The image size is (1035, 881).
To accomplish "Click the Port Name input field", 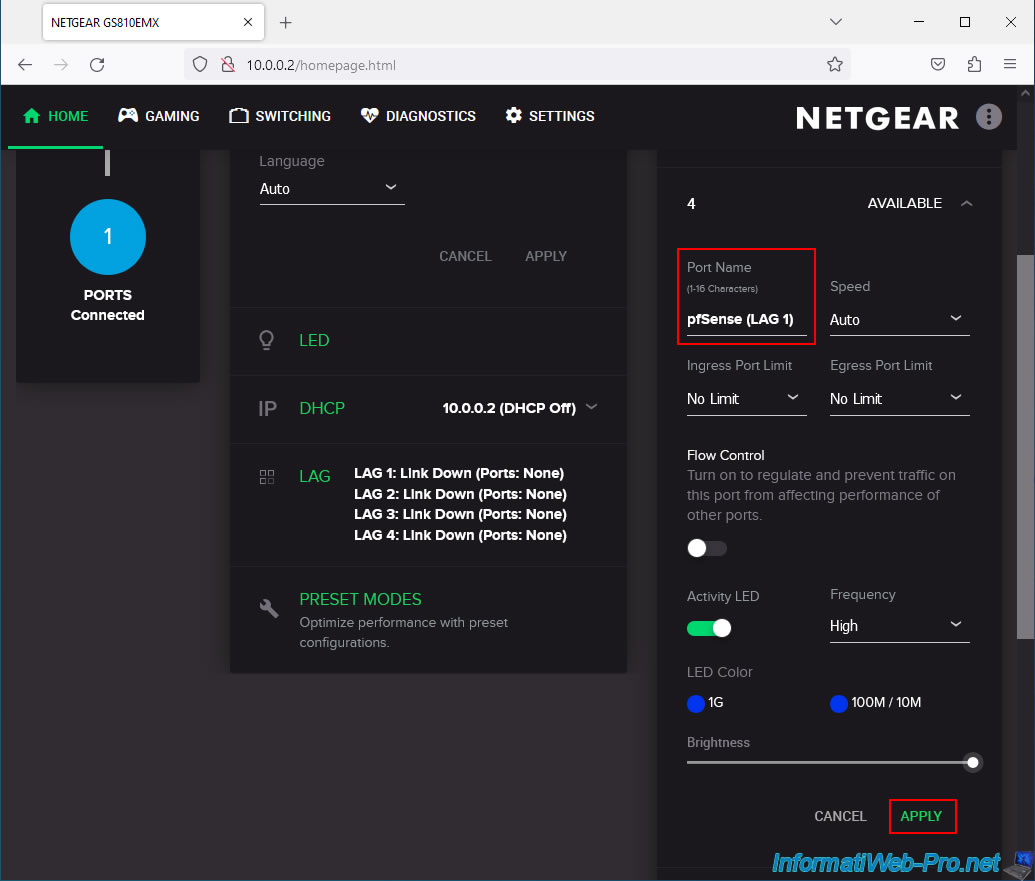I will coord(747,320).
